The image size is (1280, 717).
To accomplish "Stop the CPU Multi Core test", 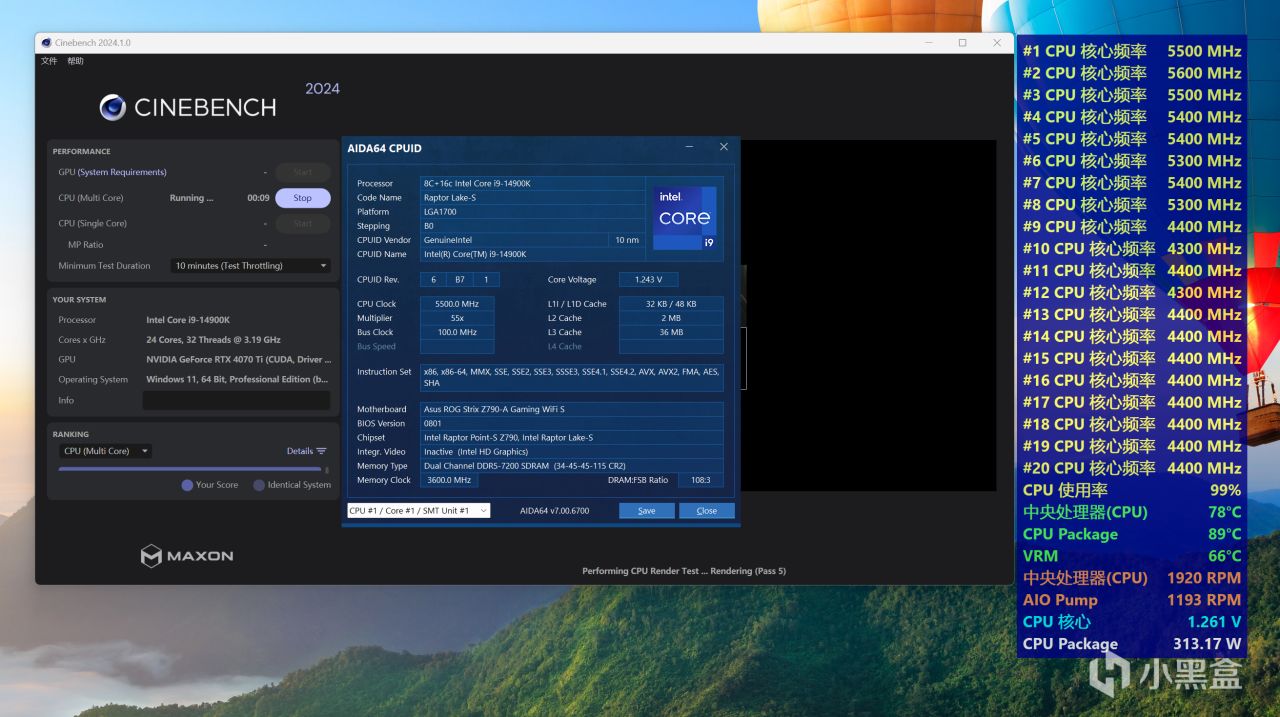I will tap(302, 198).
